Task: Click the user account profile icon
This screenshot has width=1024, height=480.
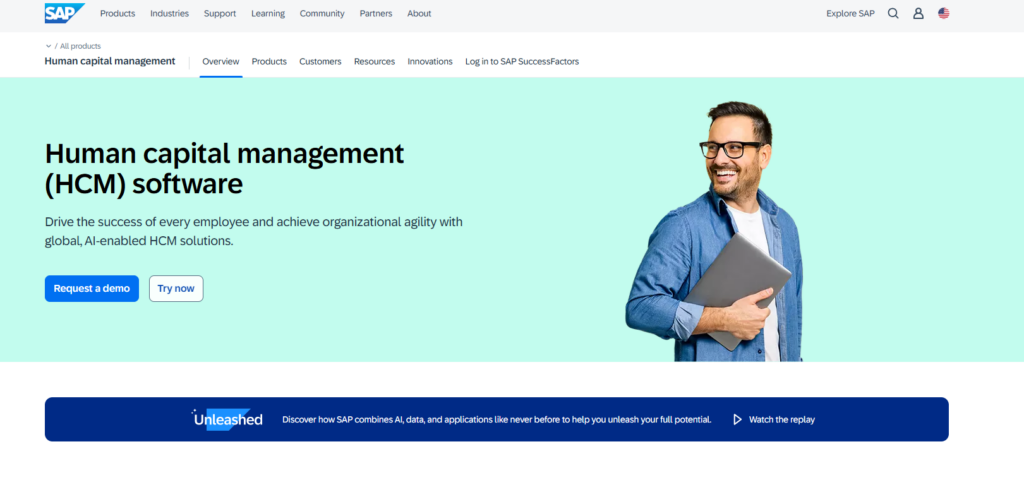Action: (x=918, y=14)
